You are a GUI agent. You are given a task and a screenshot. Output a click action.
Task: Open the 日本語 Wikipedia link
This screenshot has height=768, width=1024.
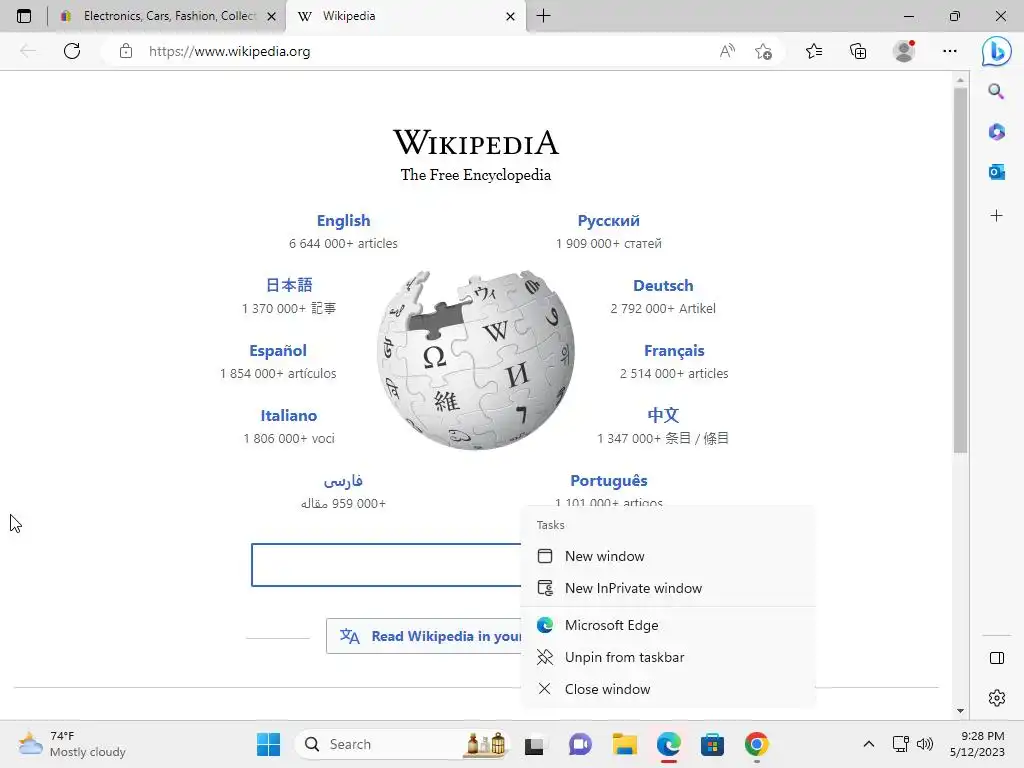(x=289, y=285)
